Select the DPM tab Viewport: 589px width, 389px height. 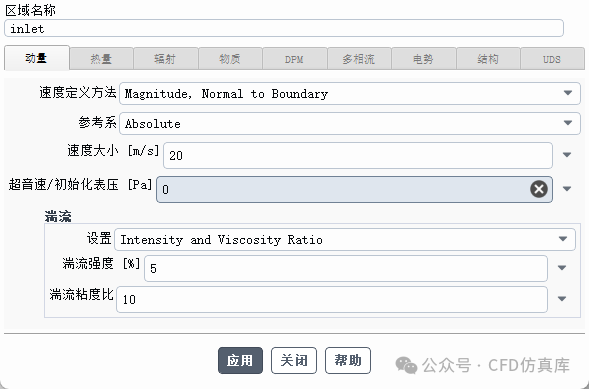294,59
